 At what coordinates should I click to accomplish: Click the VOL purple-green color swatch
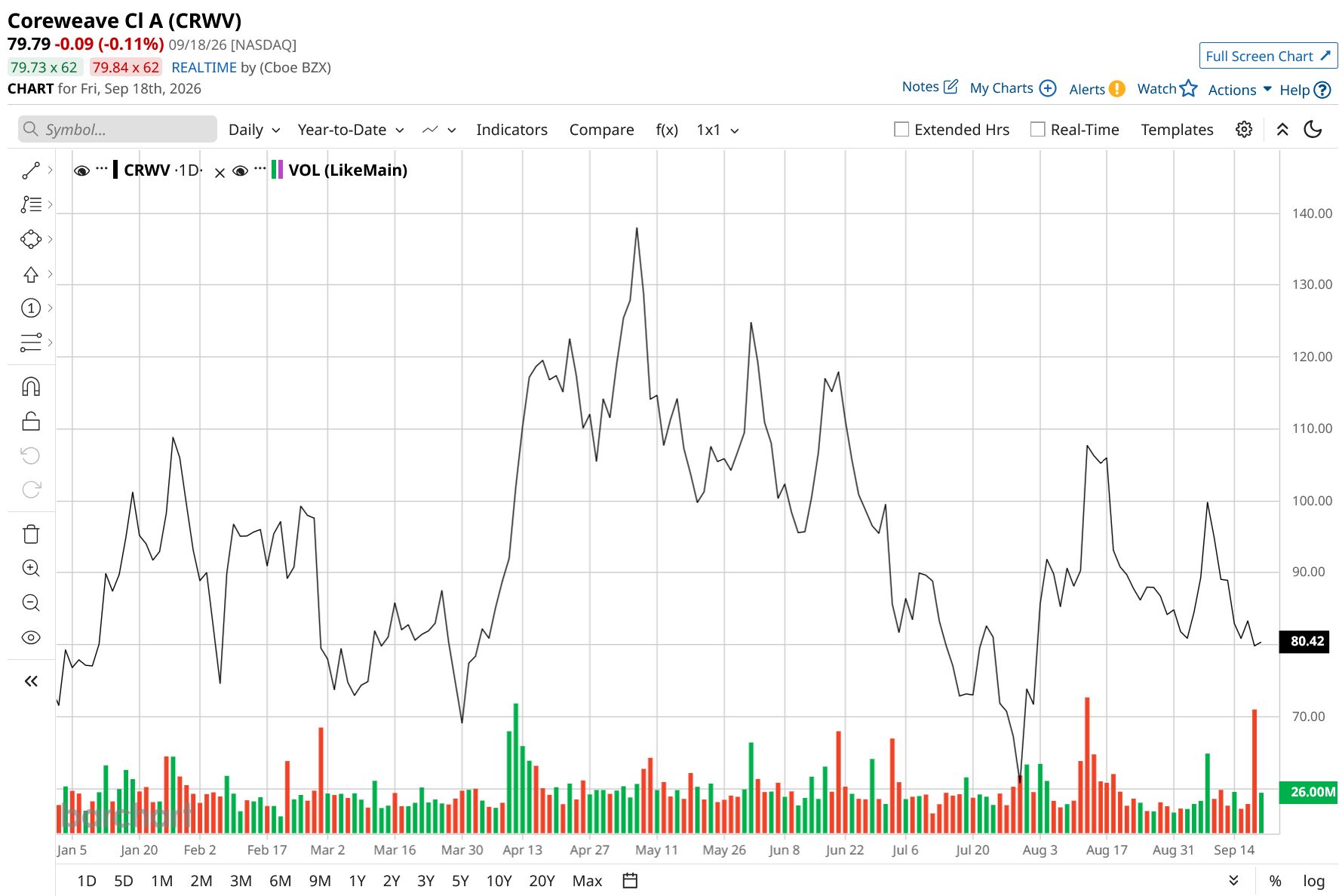pyautogui.click(x=277, y=170)
